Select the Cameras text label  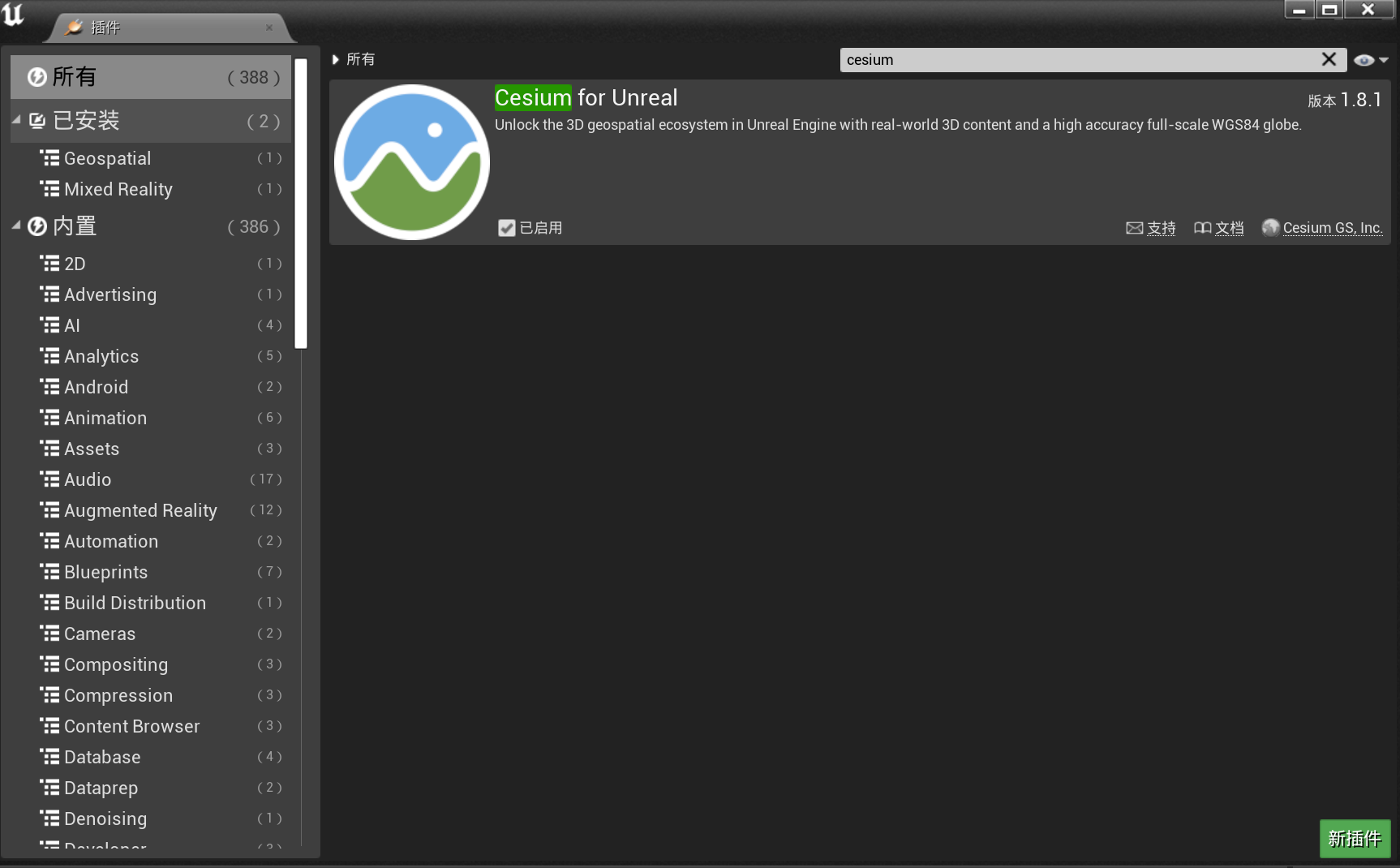pos(100,634)
